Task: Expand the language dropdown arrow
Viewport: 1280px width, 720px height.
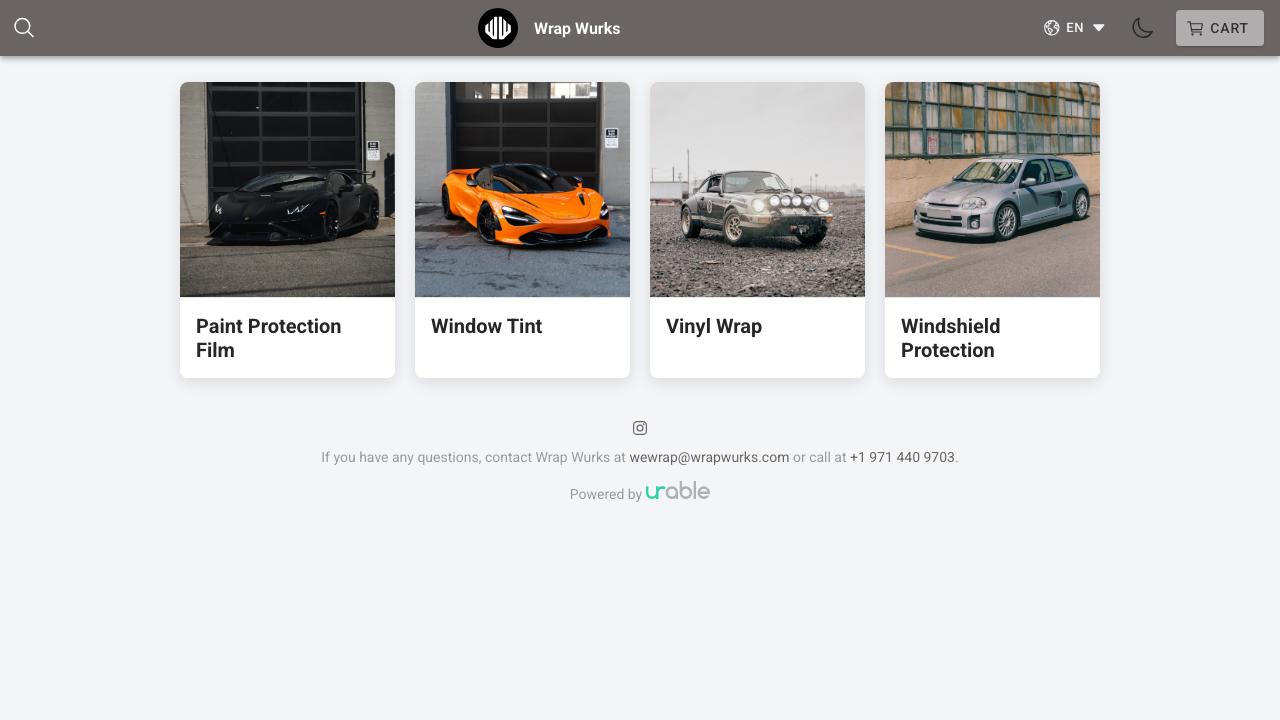Action: point(1099,28)
